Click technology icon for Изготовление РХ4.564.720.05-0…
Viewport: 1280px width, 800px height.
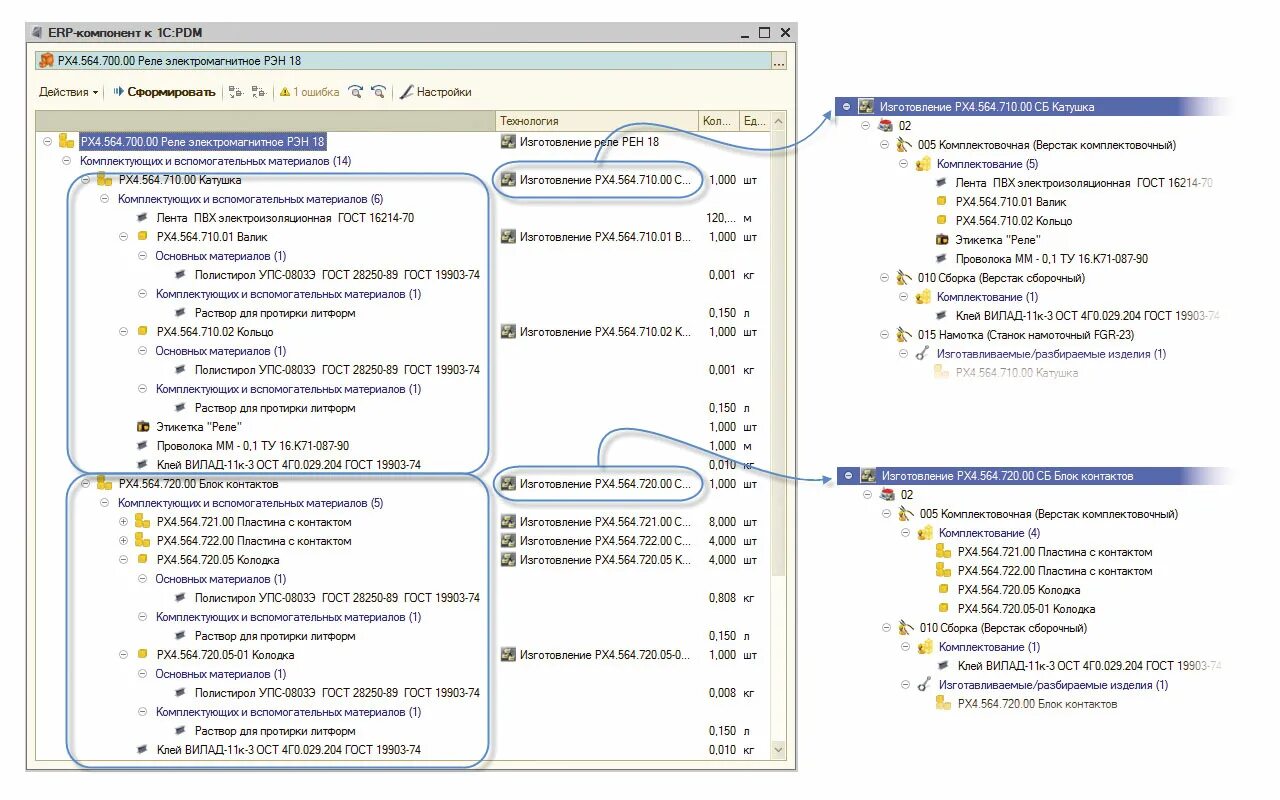(x=508, y=655)
